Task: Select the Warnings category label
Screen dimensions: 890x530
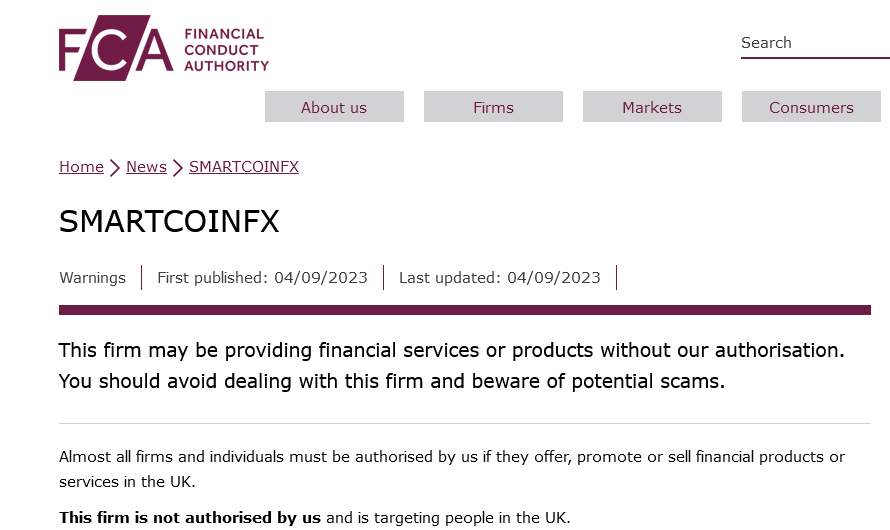Action: (93, 277)
